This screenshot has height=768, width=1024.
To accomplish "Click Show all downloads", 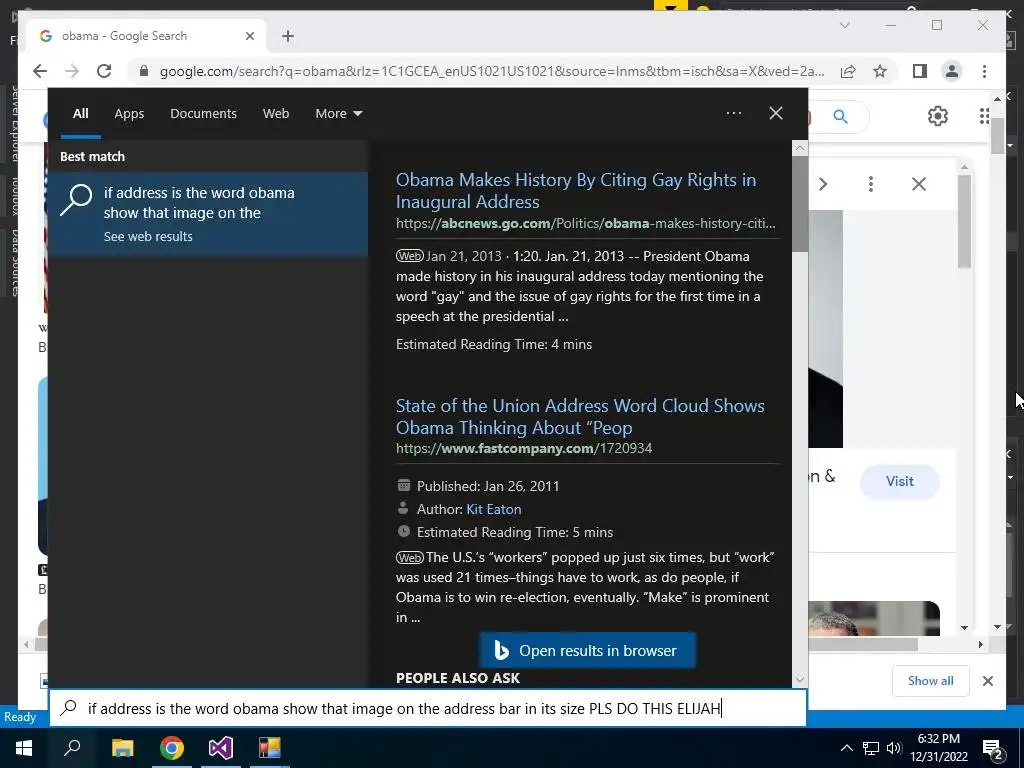I will 930,680.
